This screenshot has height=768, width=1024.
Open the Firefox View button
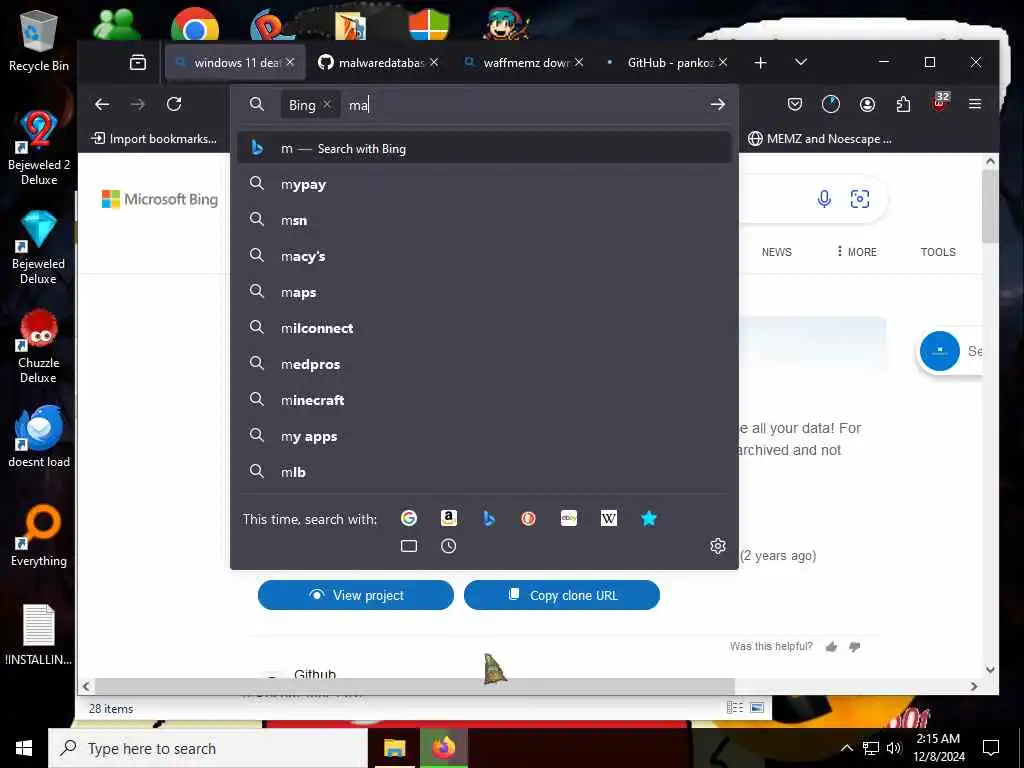click(x=138, y=63)
